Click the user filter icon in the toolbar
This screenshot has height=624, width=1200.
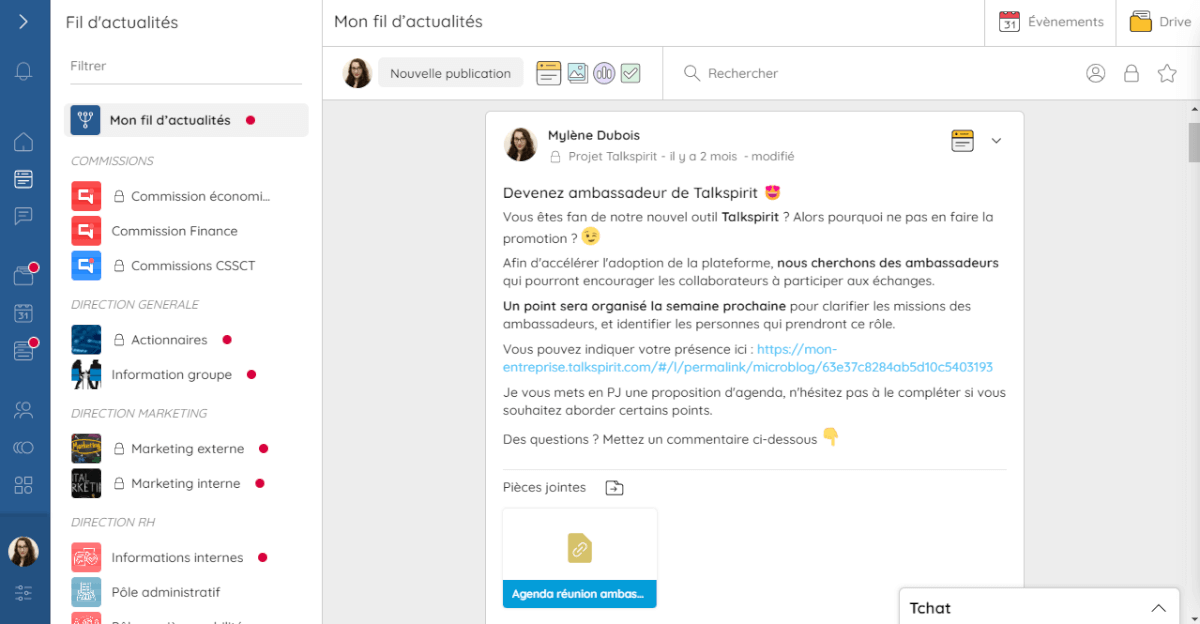(1096, 73)
